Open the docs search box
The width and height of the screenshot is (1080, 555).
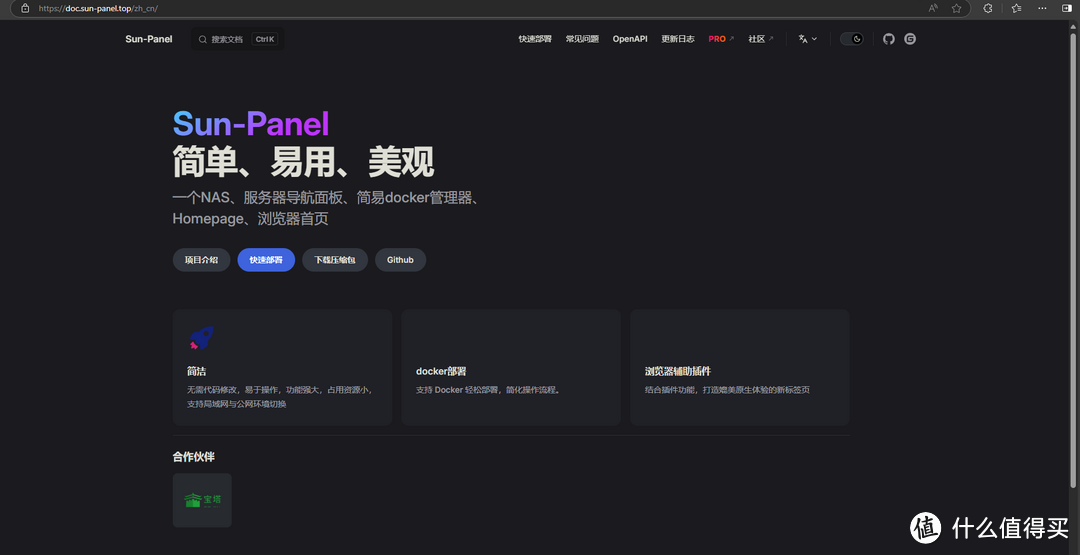[x=238, y=39]
